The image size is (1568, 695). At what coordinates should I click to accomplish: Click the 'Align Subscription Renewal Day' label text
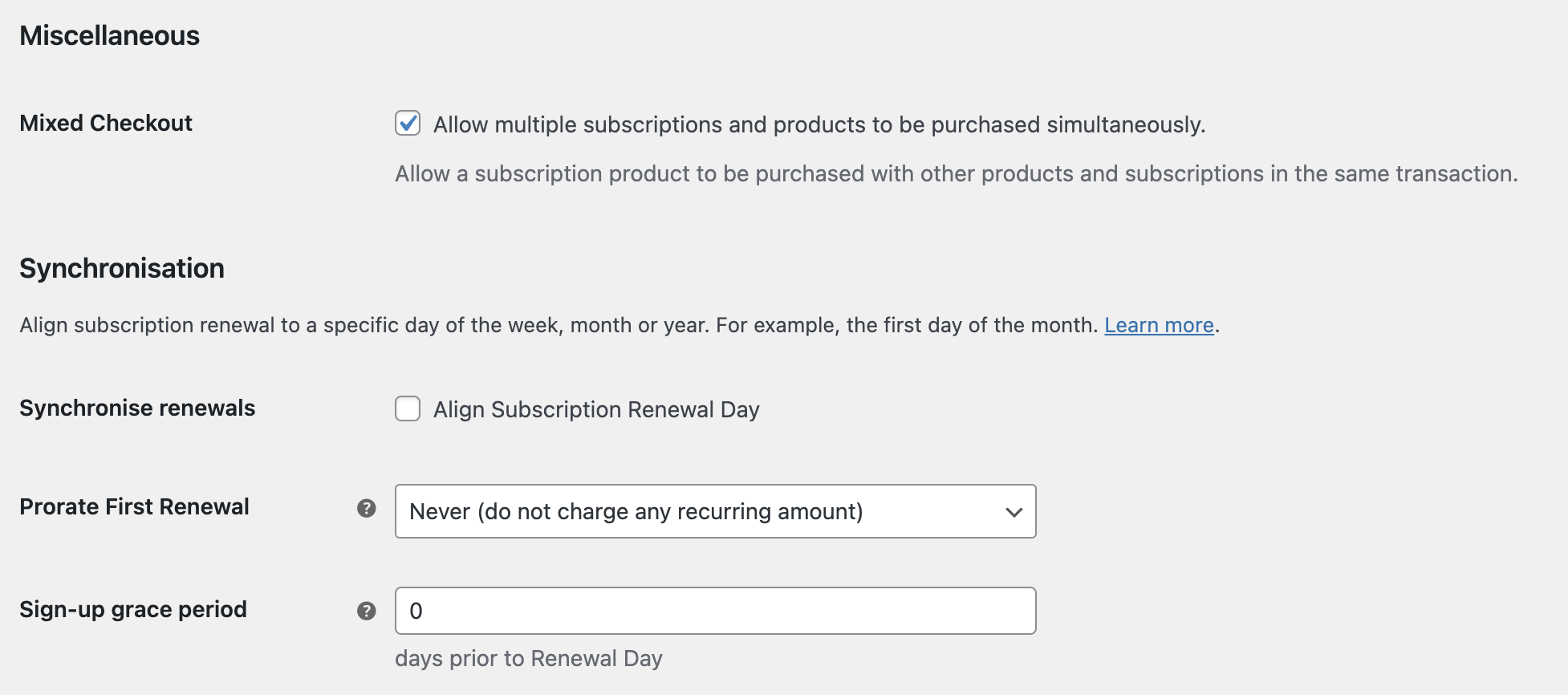click(595, 410)
